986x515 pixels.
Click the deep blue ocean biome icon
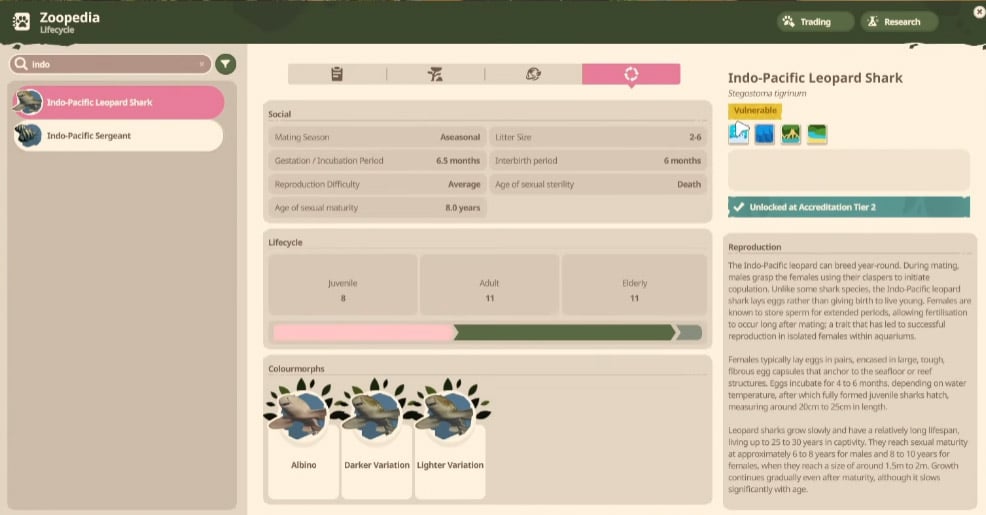click(765, 133)
